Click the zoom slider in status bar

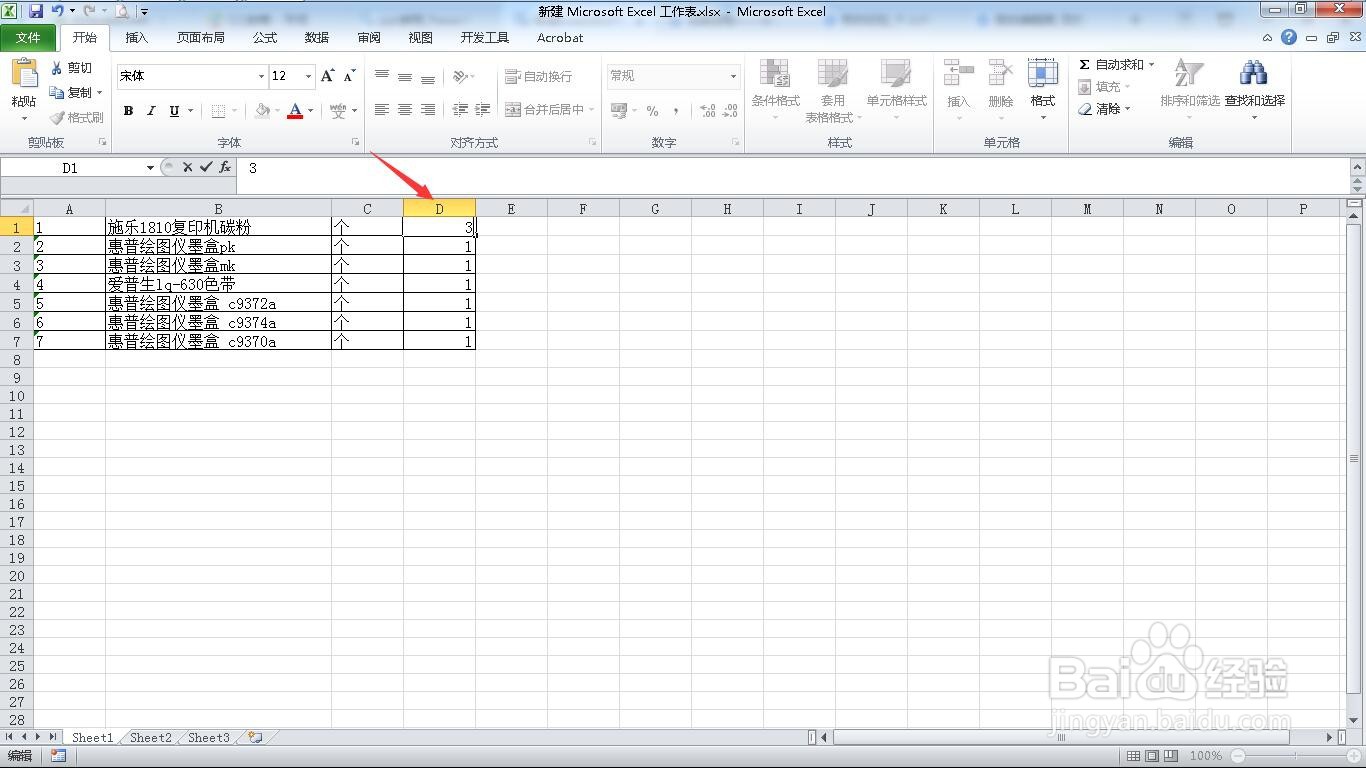[1296, 756]
